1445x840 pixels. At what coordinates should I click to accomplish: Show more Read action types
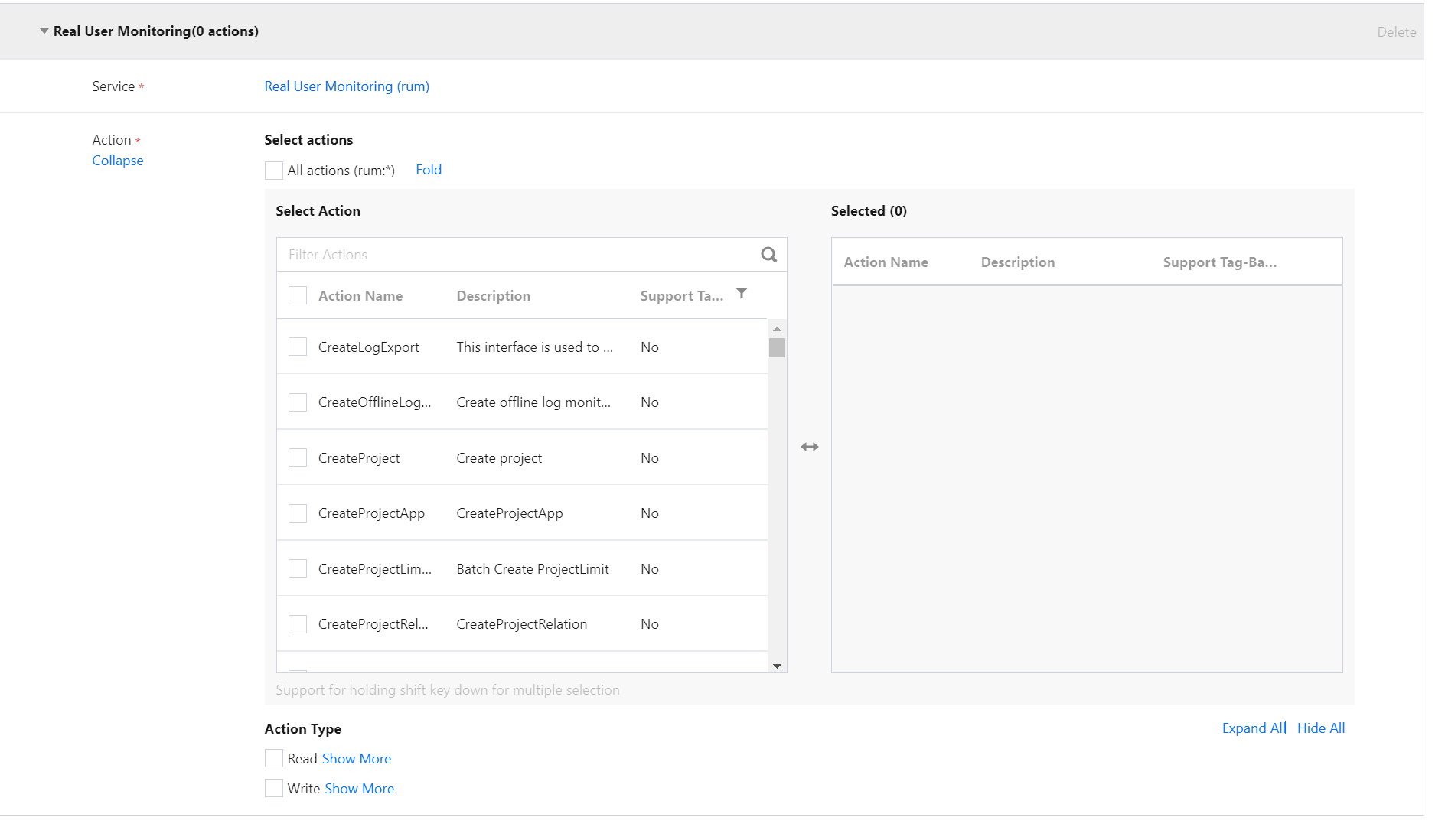[357, 759]
